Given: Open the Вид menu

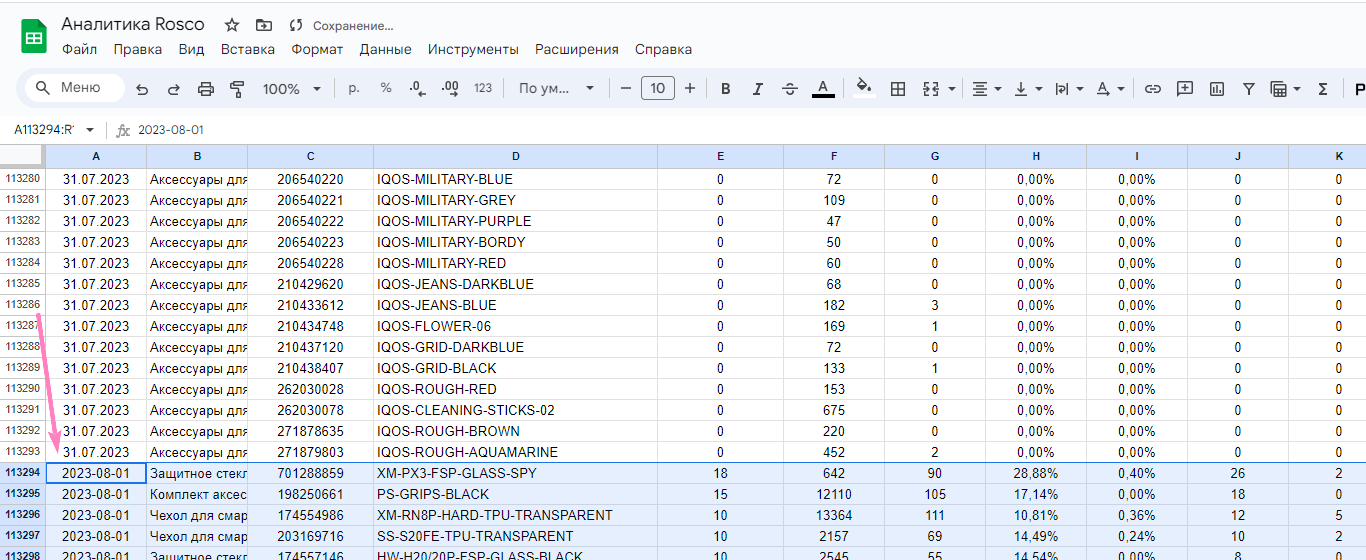Looking at the screenshot, I should (192, 49).
